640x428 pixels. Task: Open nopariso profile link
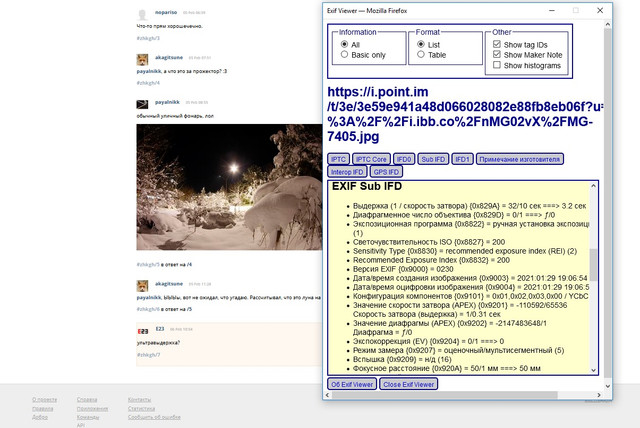pos(166,12)
